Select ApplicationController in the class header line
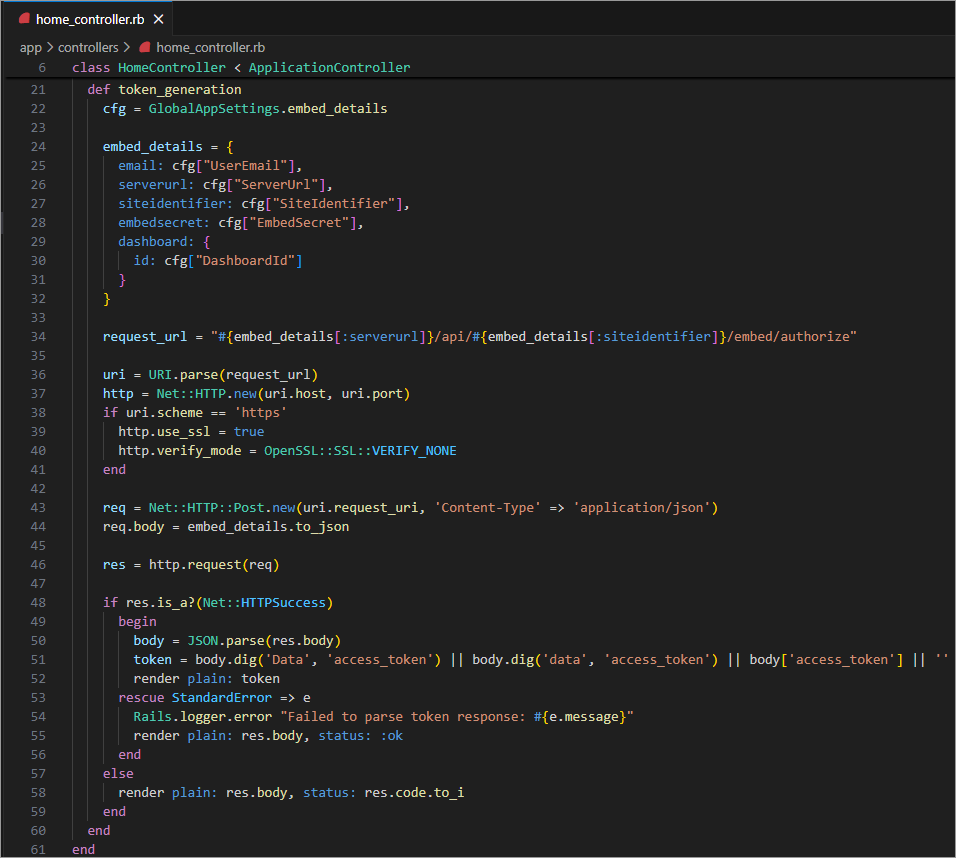The height and width of the screenshot is (858, 956). point(329,67)
